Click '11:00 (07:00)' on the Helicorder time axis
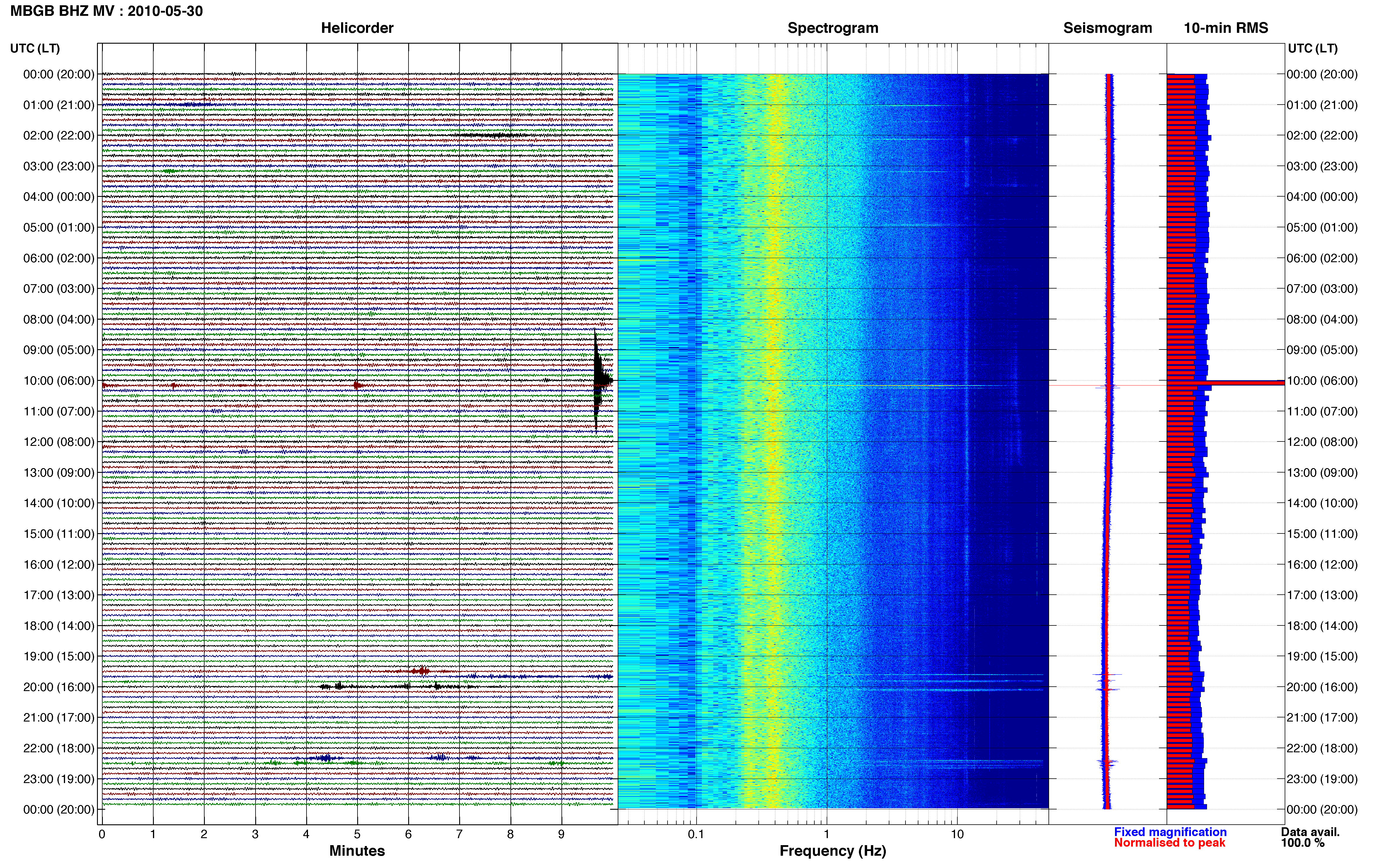This screenshot has height=868, width=1389. [x=59, y=411]
